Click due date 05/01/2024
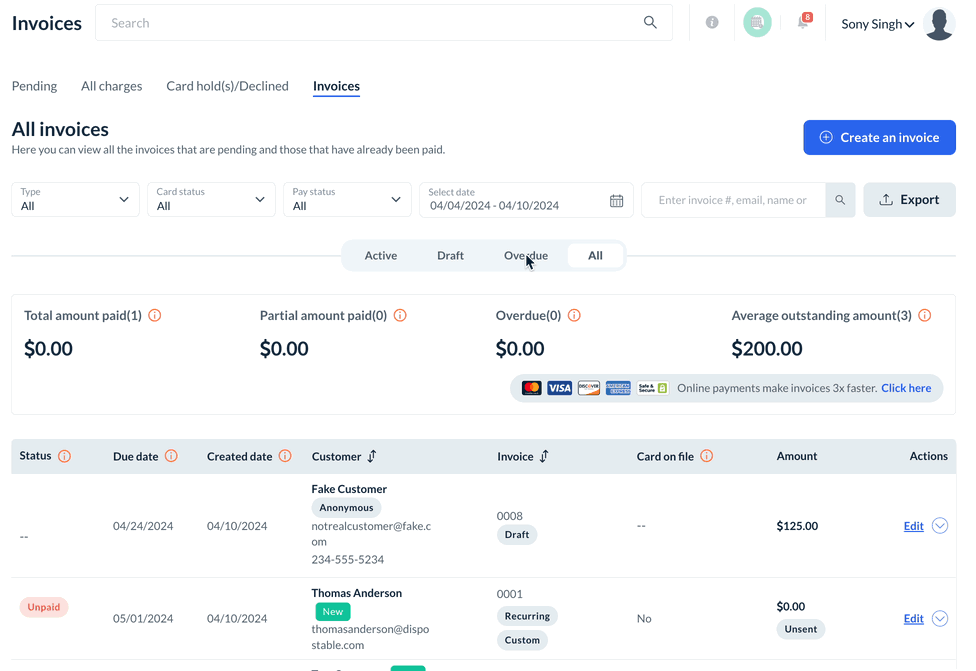 coord(143,619)
